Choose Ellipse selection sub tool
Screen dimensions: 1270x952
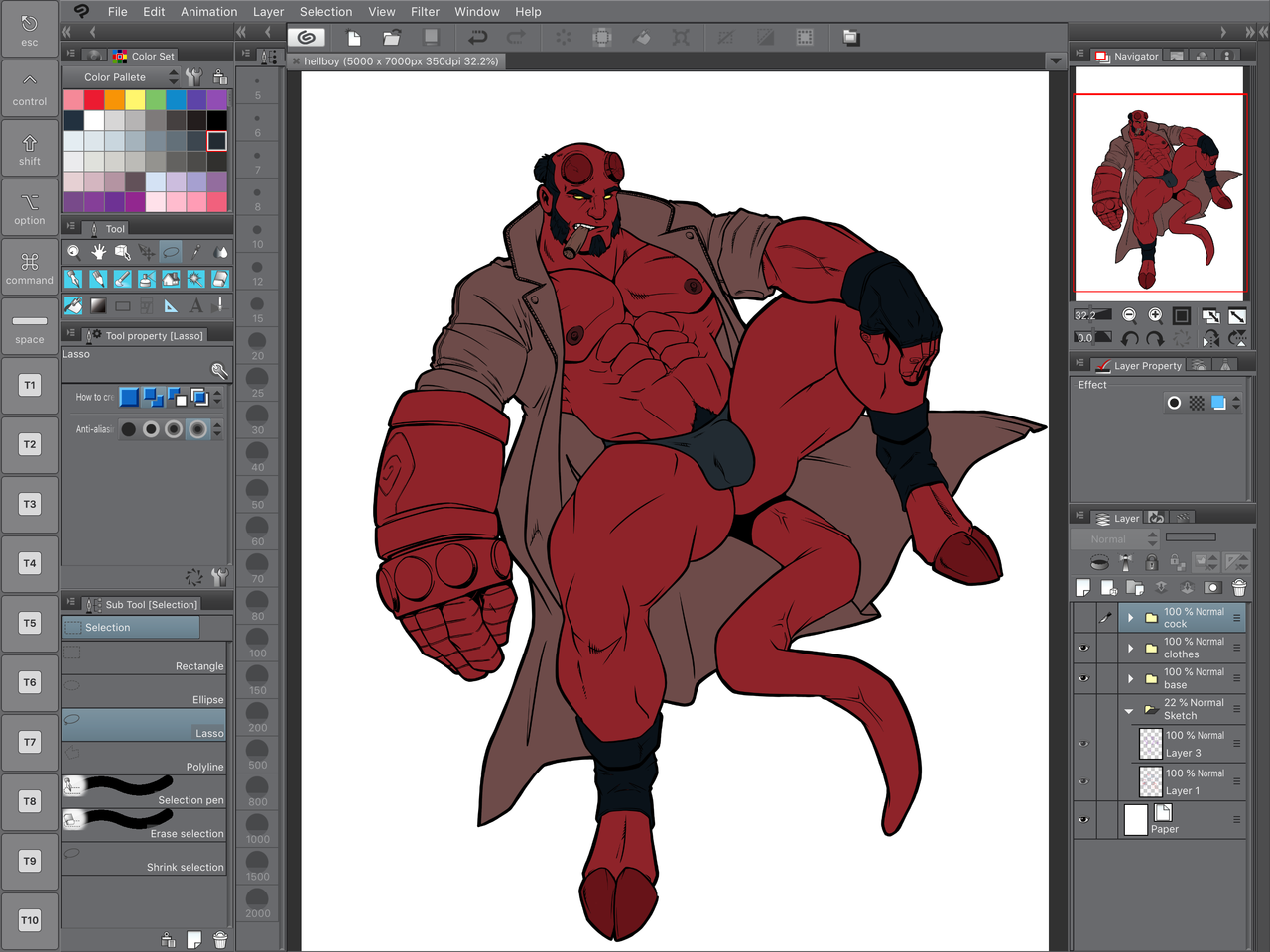pos(144,691)
